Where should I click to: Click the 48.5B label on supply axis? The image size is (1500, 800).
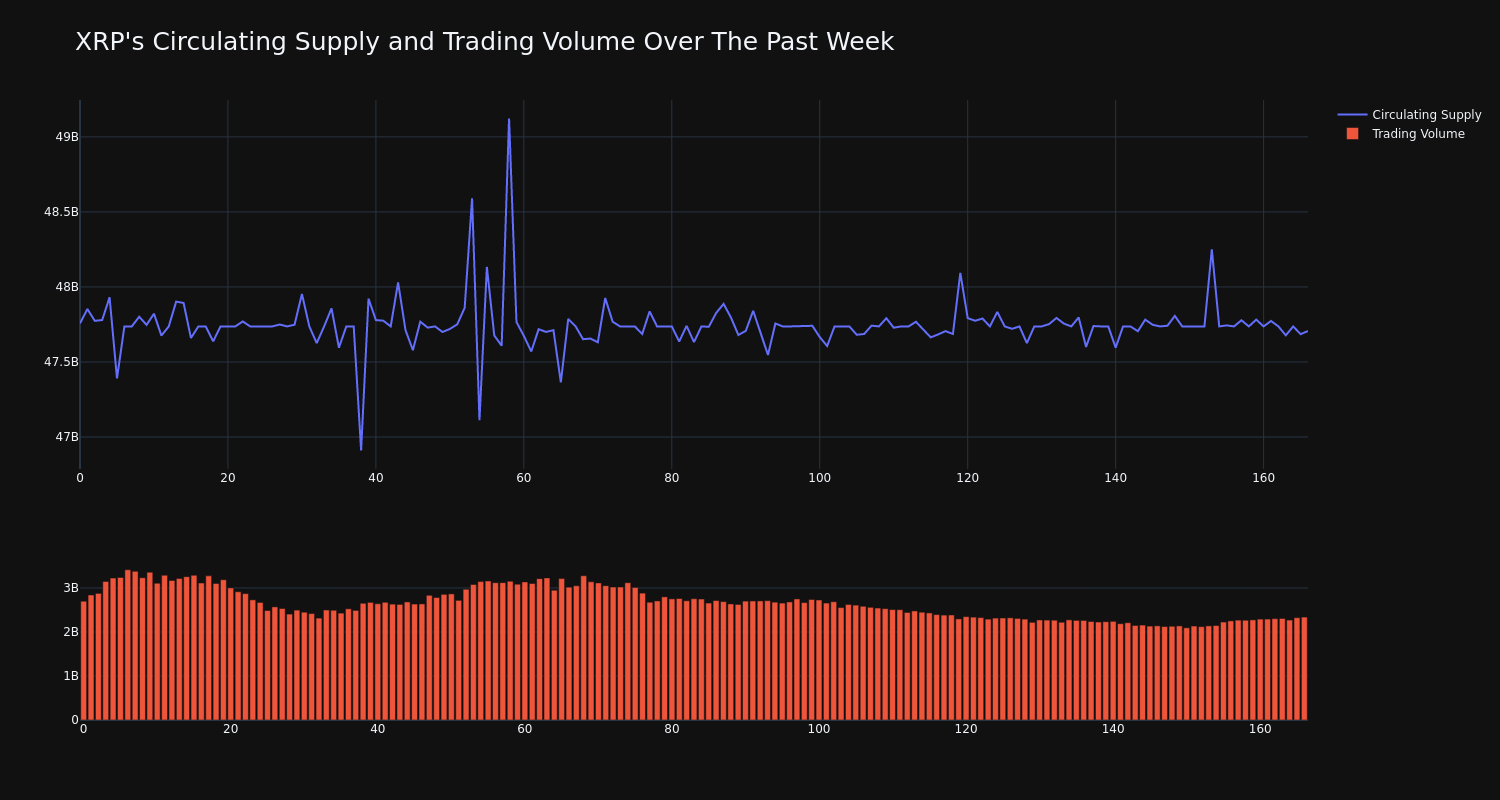point(61,212)
